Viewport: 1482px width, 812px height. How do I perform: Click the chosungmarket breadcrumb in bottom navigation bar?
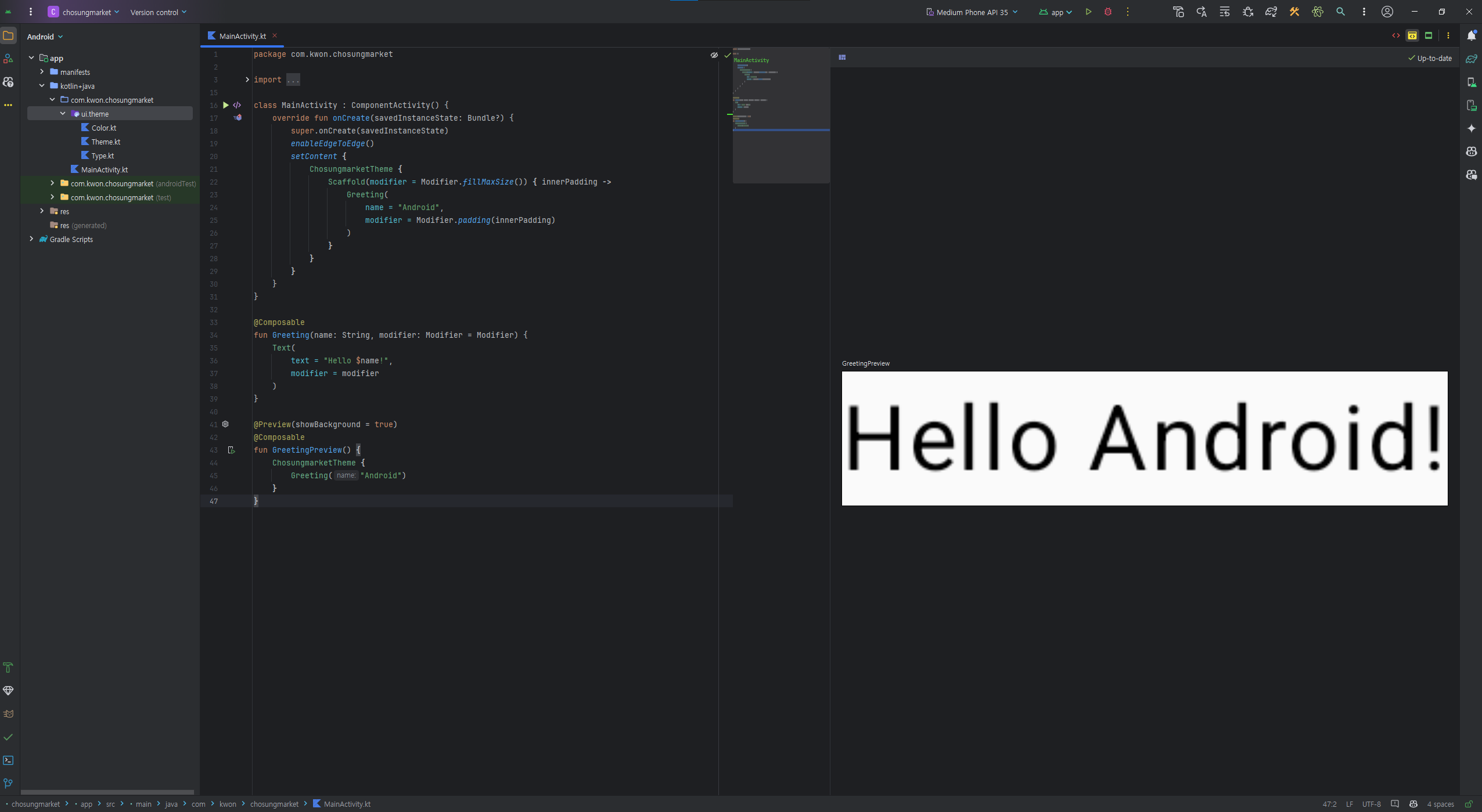pos(35,804)
